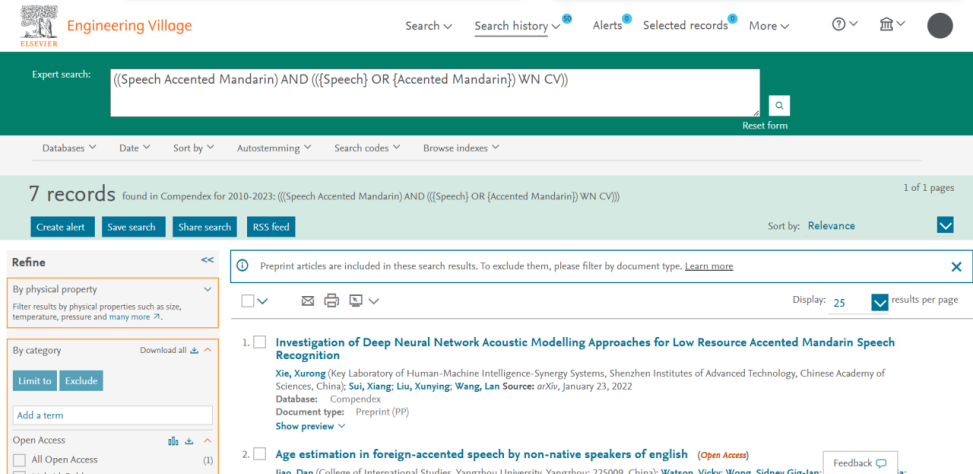Open the many more physical properties link
Image resolution: width=973 pixels, height=474 pixels.
[135, 317]
